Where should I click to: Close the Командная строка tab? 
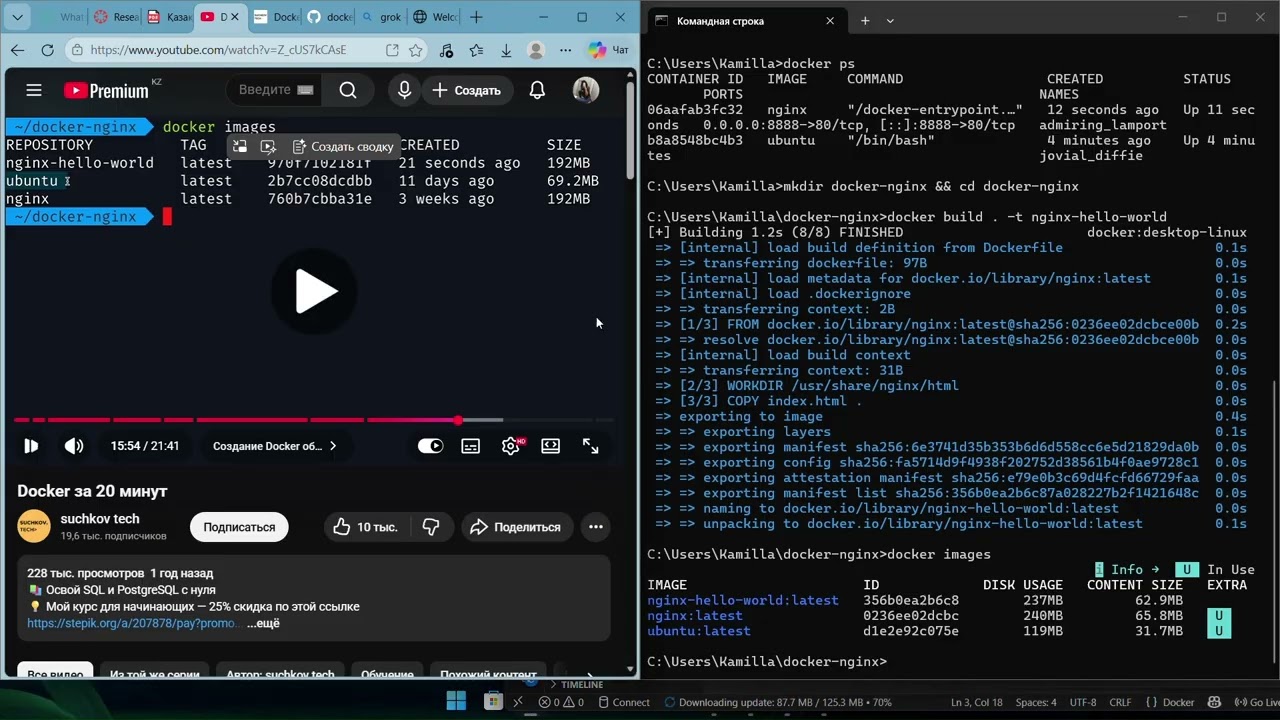pos(830,20)
